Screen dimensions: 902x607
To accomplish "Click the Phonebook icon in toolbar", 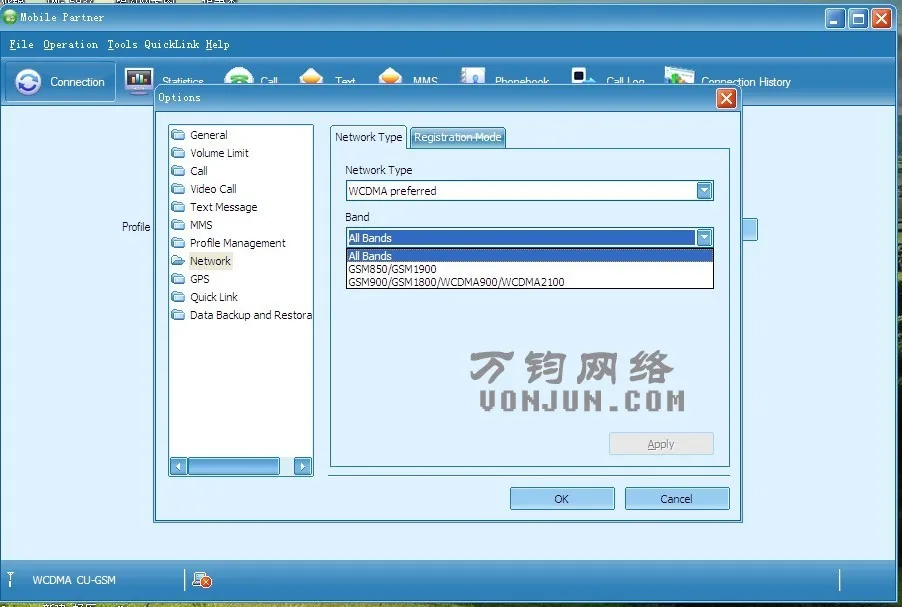I will click(x=472, y=76).
